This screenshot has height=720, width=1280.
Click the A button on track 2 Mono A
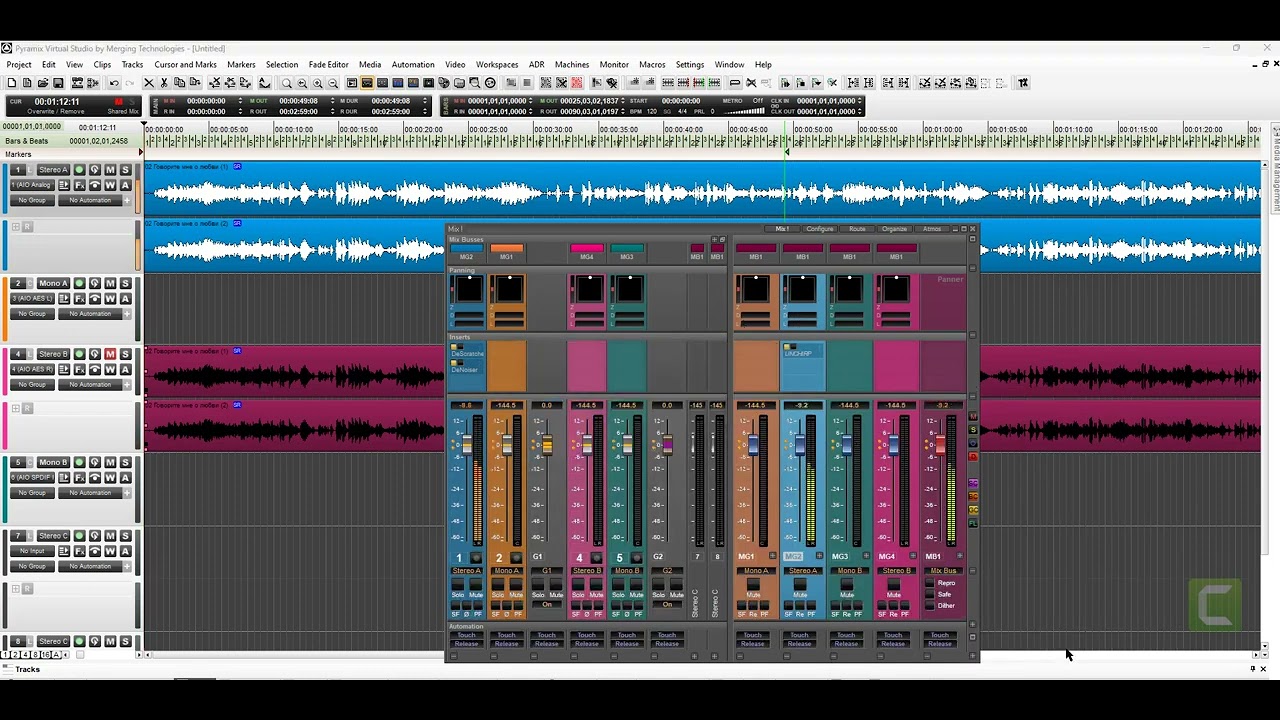[125, 299]
